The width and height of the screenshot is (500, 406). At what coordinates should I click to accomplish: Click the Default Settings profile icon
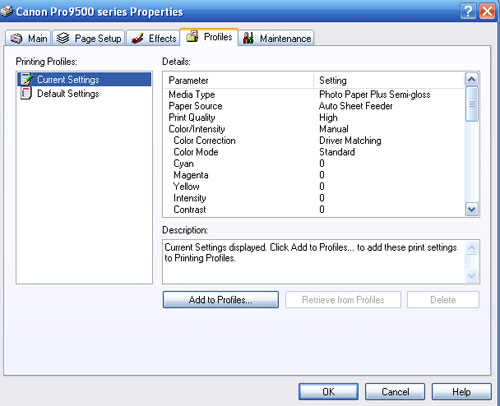[x=26, y=93]
